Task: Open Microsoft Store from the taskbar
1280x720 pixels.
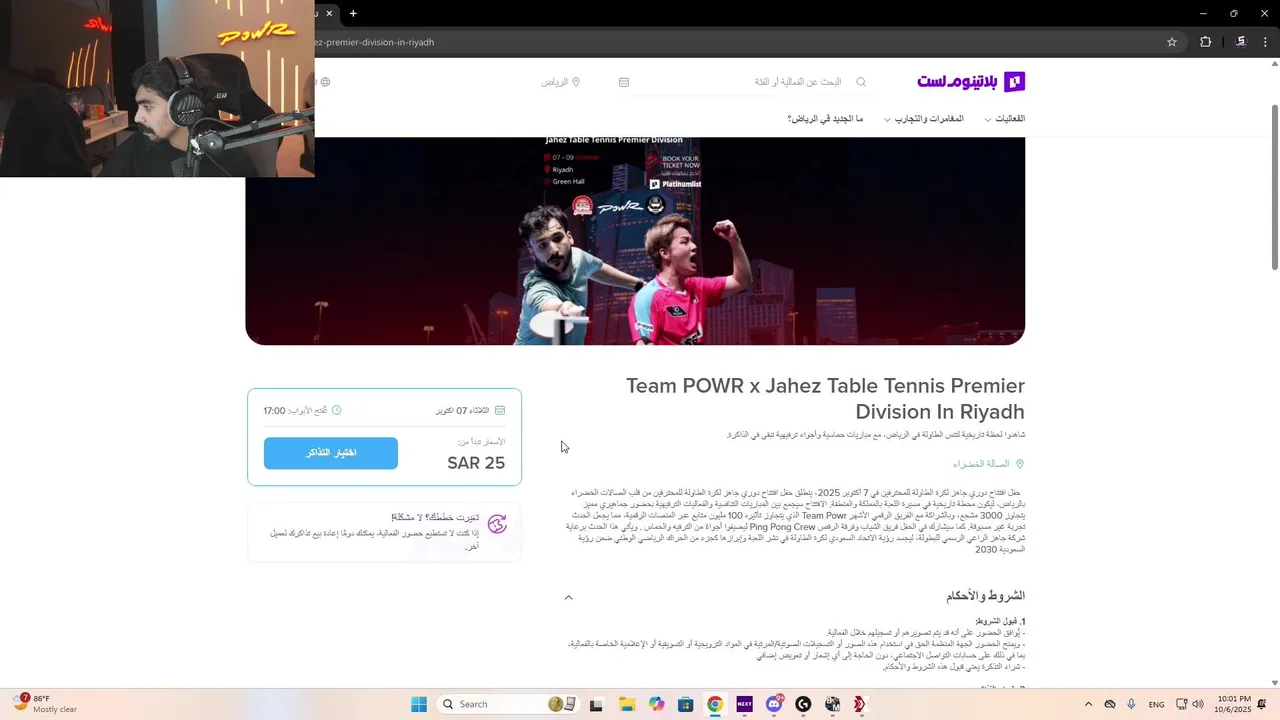Action: coord(685,704)
